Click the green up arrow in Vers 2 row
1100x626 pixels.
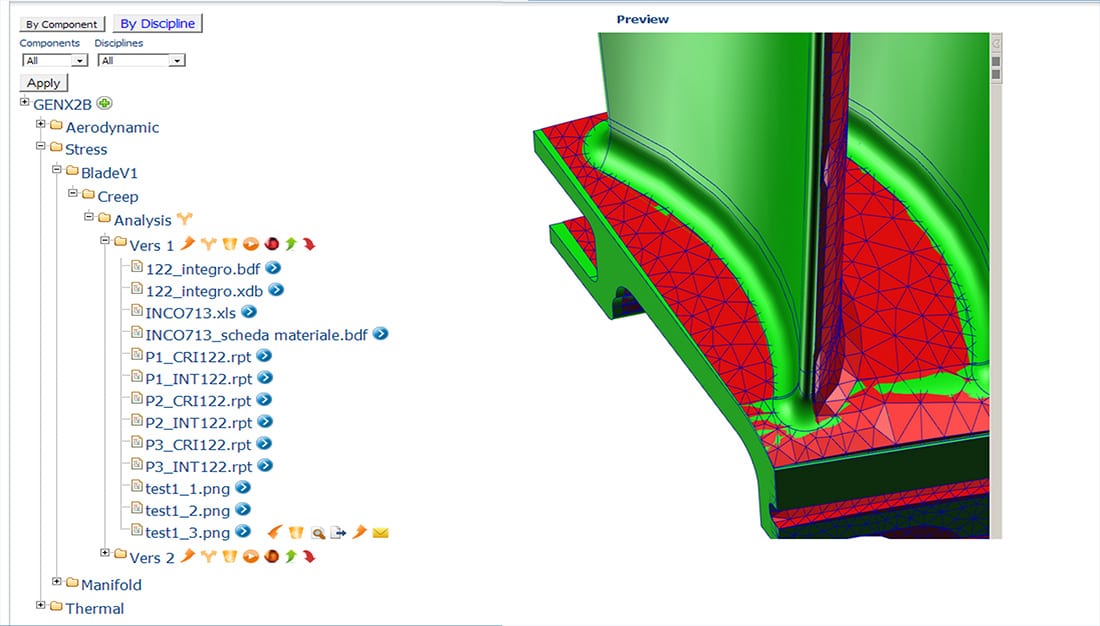point(291,557)
